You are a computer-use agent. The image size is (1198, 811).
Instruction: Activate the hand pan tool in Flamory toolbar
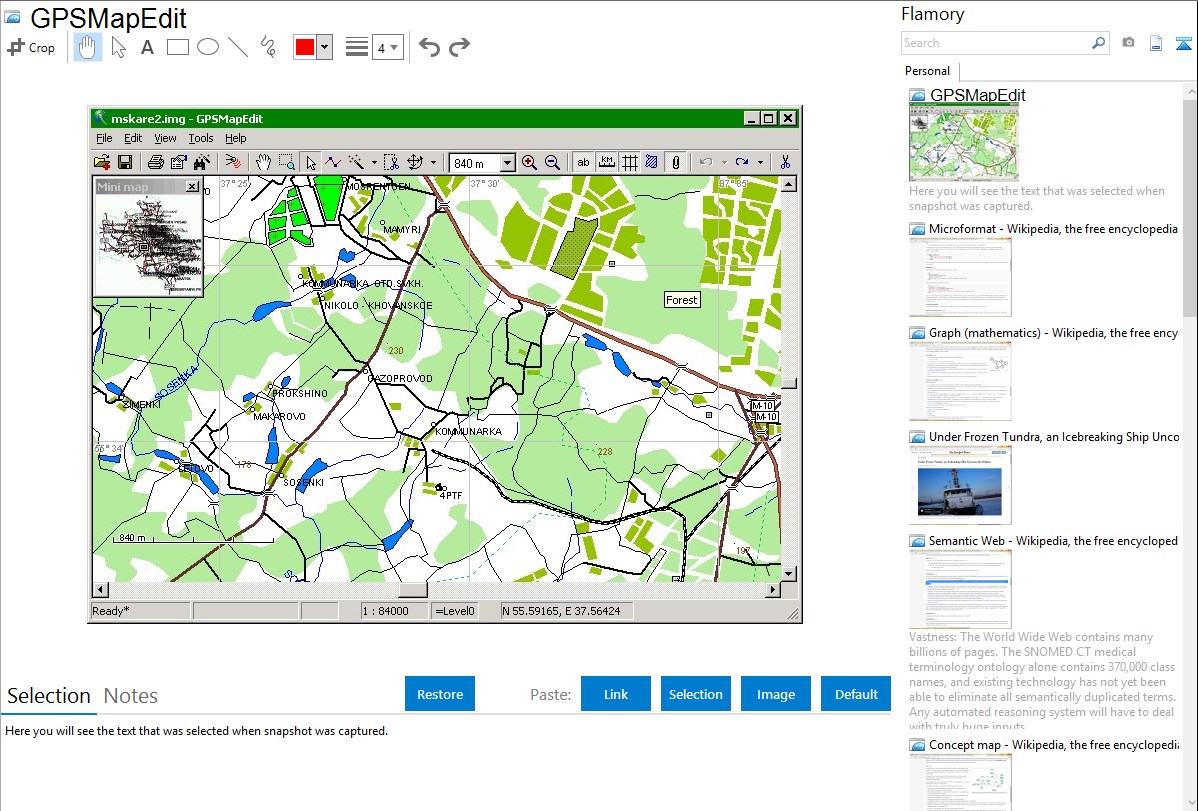(x=87, y=47)
